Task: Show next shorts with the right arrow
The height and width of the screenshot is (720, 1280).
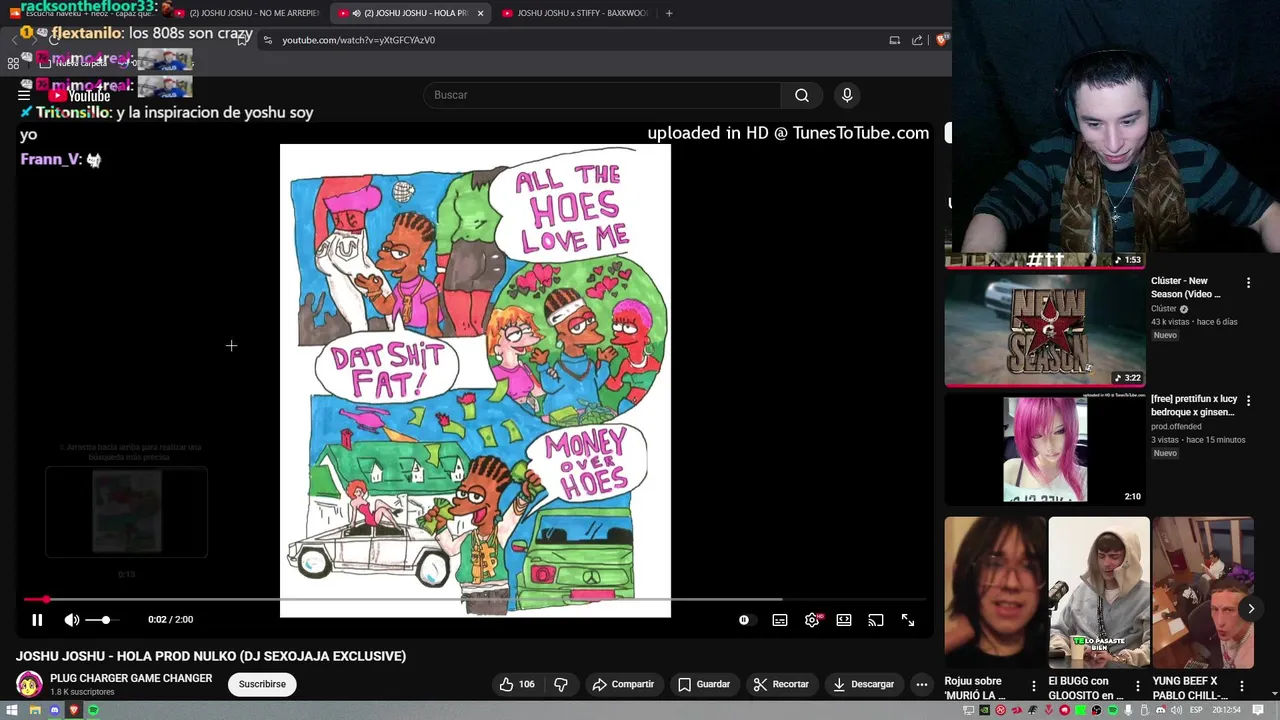Action: (x=1251, y=608)
